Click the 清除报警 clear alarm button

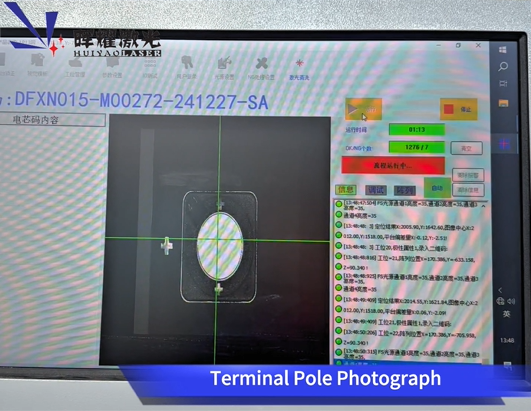click(468, 175)
